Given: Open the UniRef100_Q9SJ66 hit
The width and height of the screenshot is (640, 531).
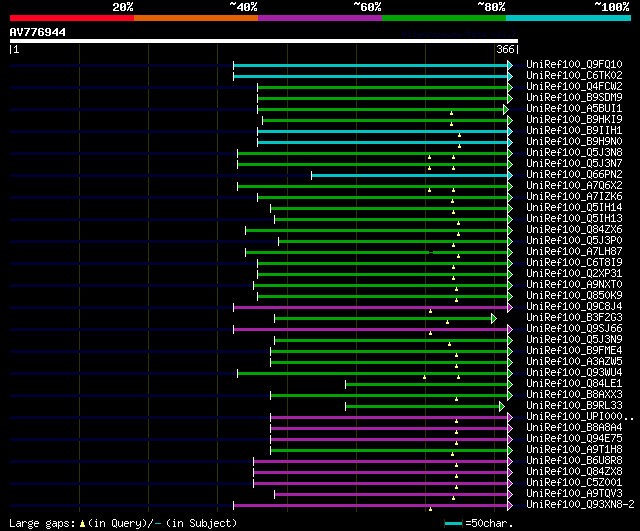Looking at the screenshot, I should (x=574, y=329).
